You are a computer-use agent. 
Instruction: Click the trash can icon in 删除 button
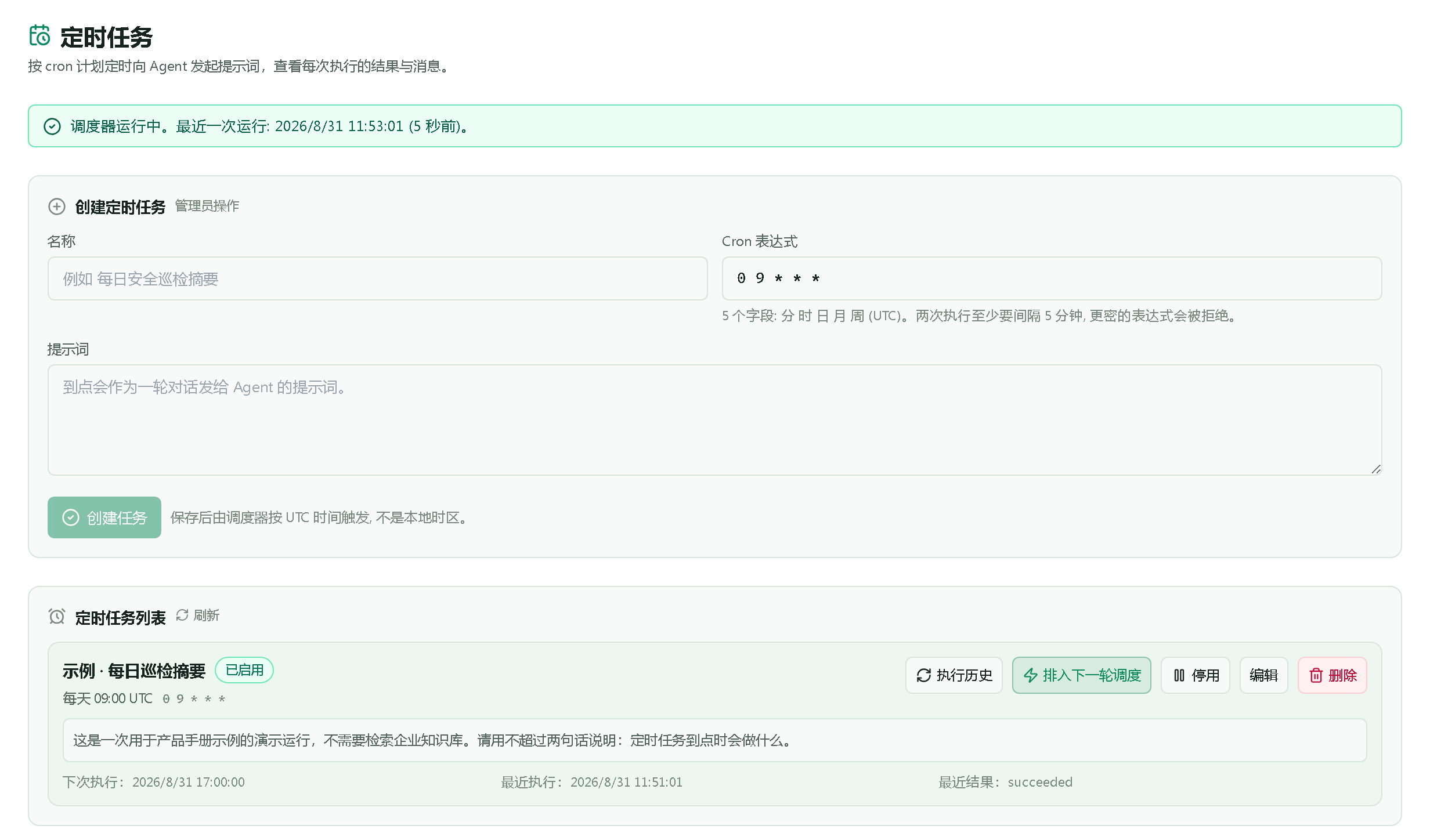tap(1316, 675)
